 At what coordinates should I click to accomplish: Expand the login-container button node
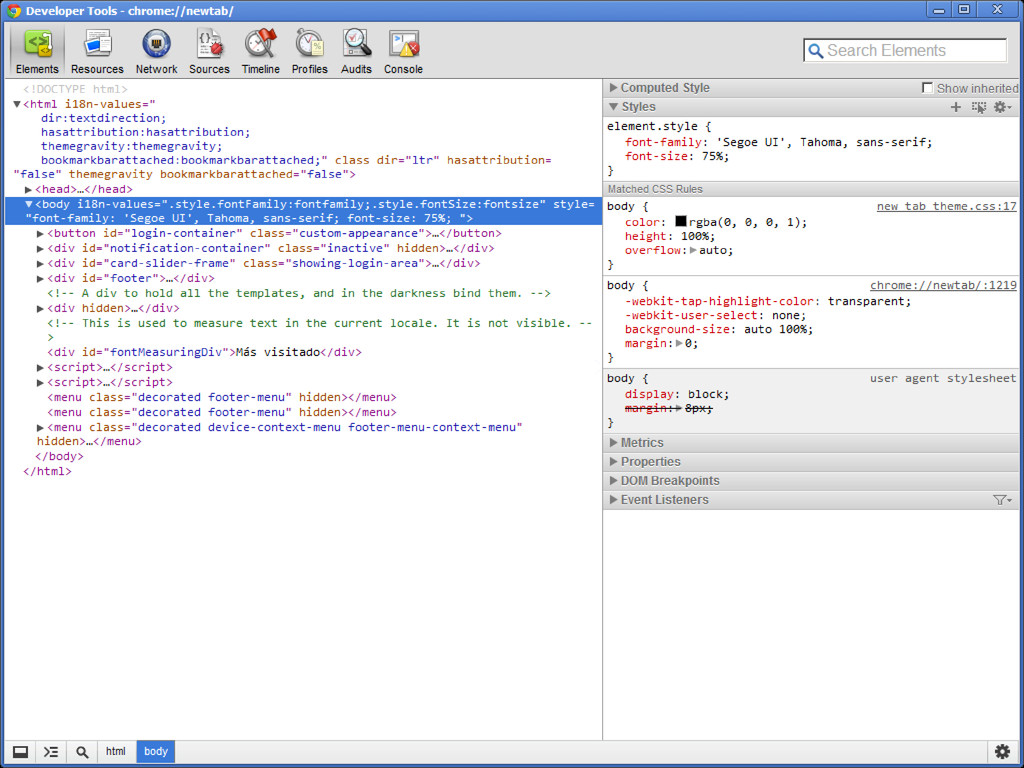pos(40,233)
